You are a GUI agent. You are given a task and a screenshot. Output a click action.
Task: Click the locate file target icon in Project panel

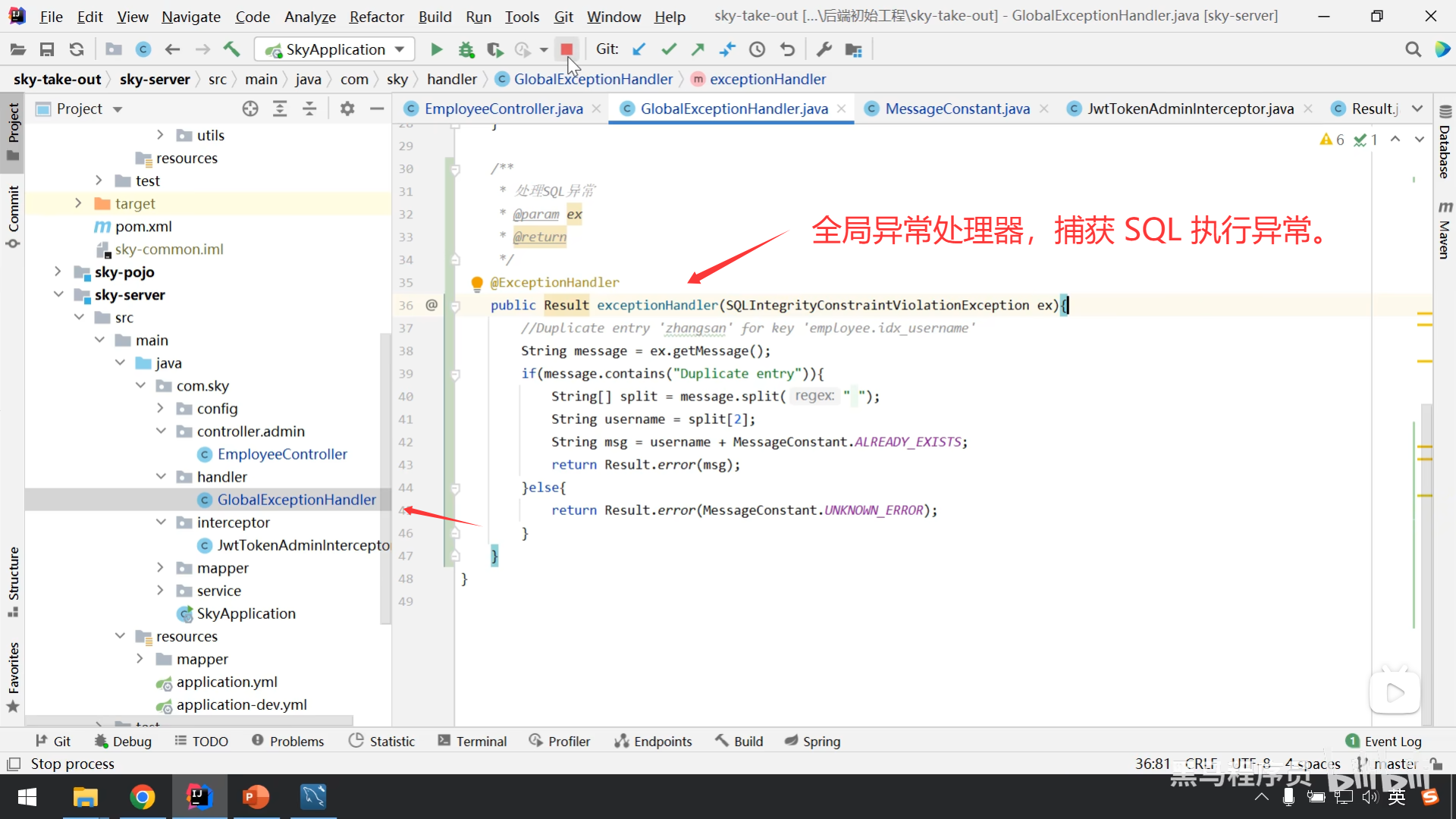click(x=250, y=108)
